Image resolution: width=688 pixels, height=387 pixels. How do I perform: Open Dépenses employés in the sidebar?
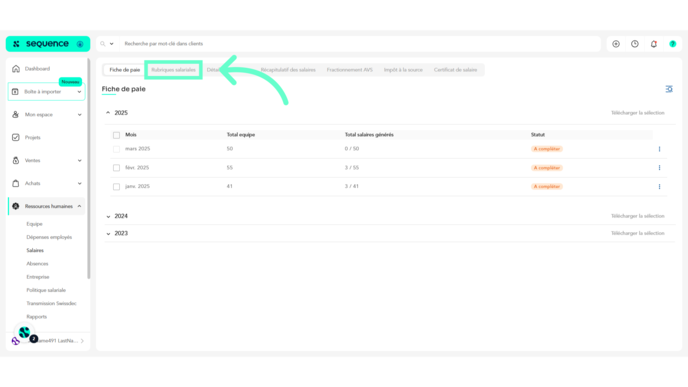click(x=49, y=237)
